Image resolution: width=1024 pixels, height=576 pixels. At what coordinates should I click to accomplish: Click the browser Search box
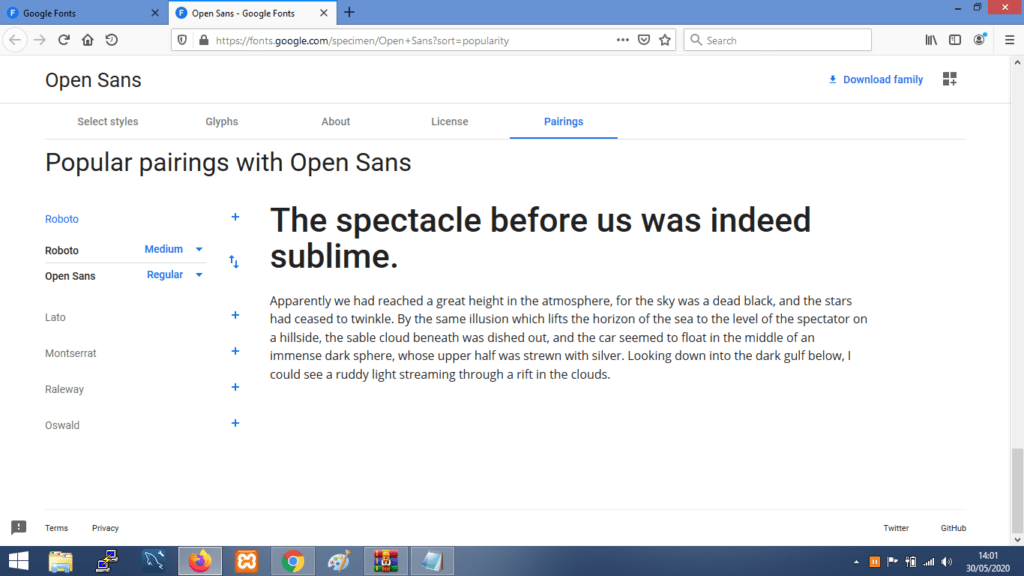[777, 40]
